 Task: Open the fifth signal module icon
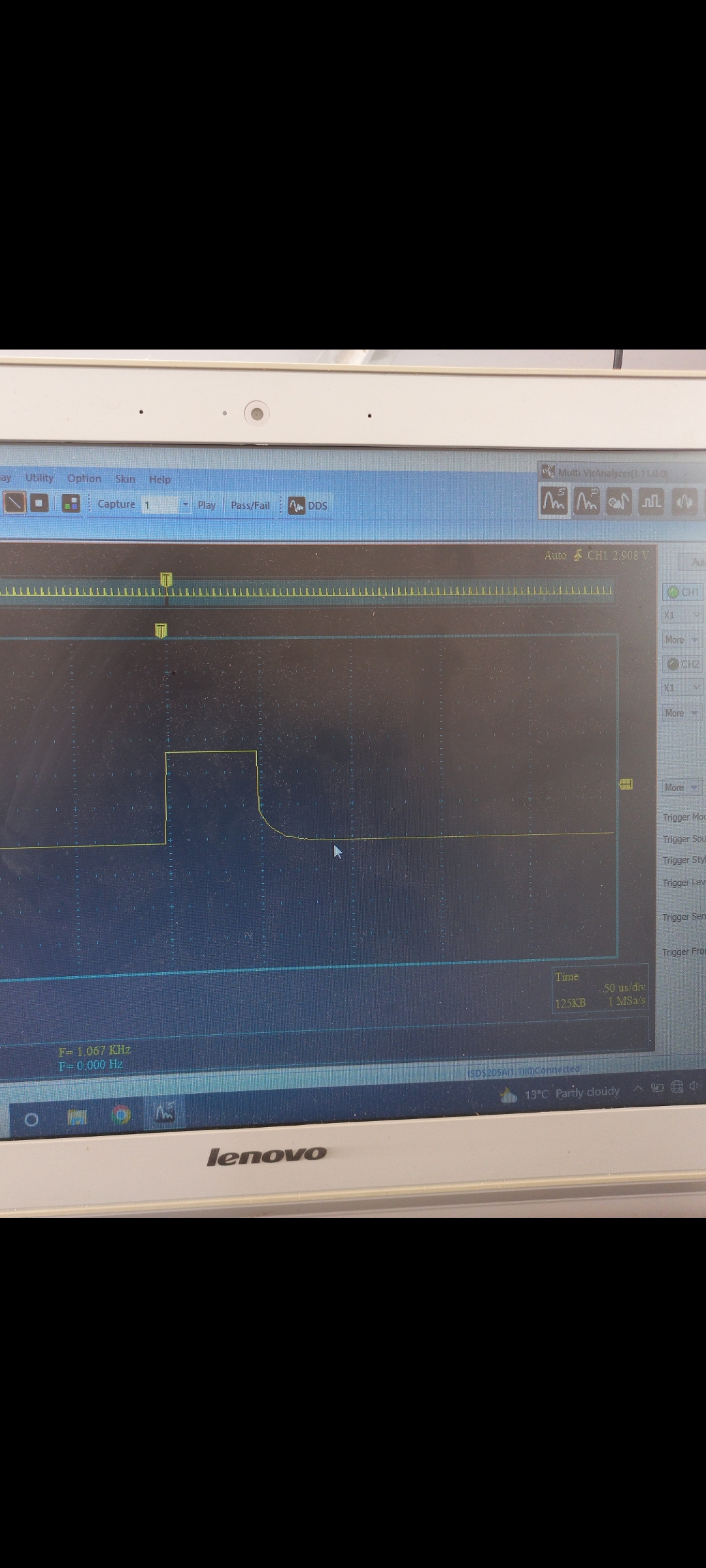point(684,502)
